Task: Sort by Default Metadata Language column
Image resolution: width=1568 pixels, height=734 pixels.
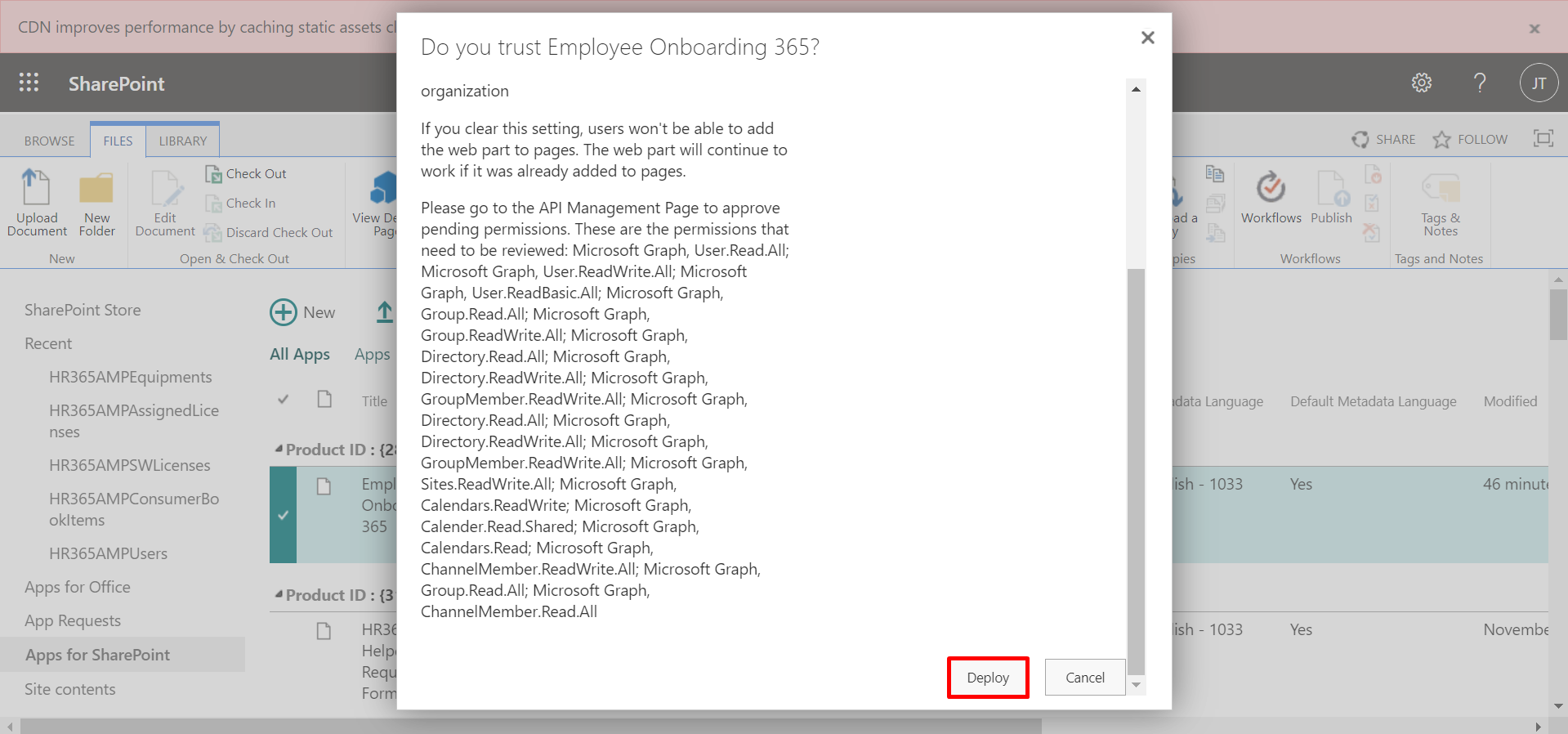Action: pyautogui.click(x=1373, y=401)
